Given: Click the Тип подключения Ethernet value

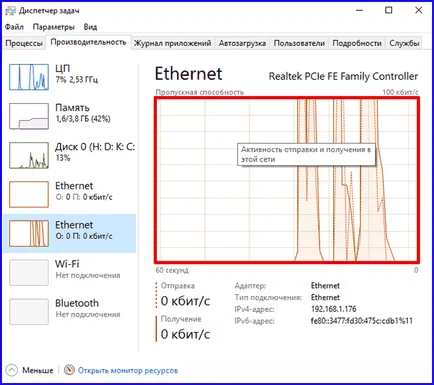Looking at the screenshot, I should 325,297.
